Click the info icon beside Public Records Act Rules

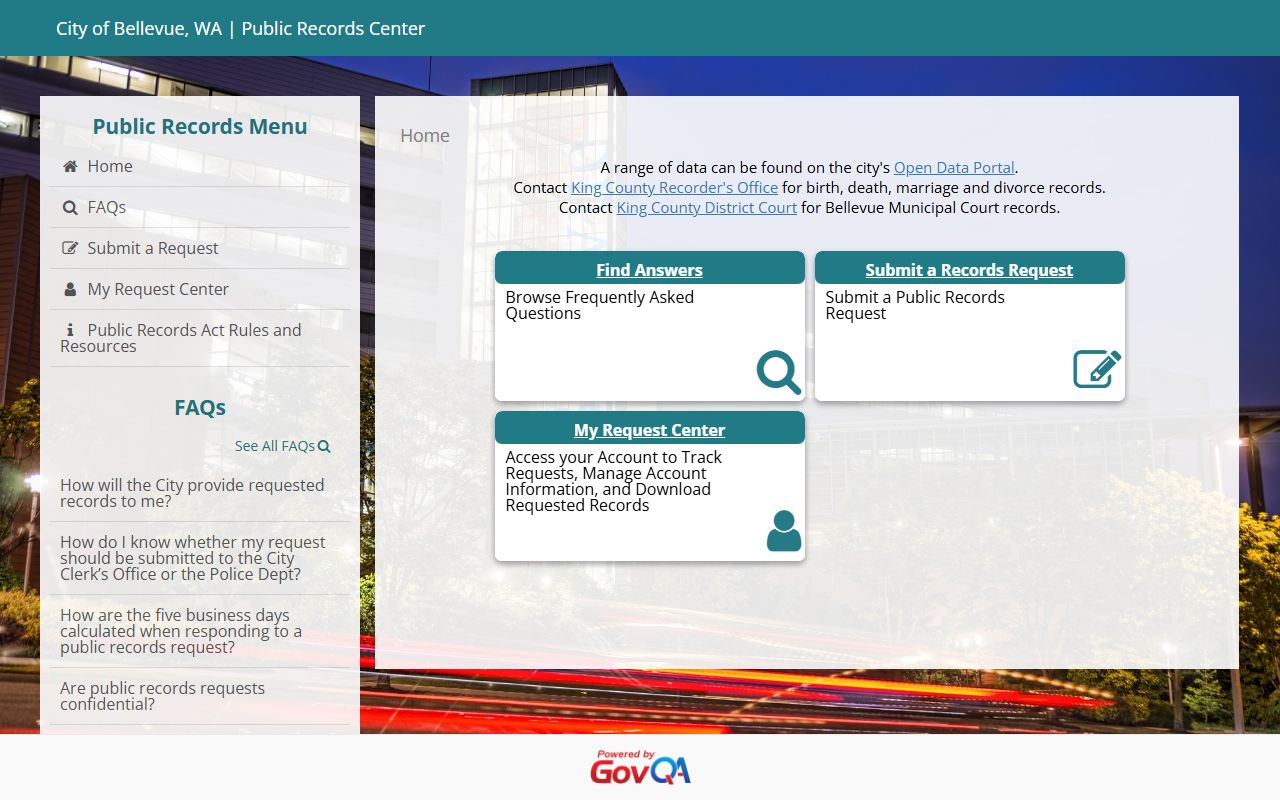pyautogui.click(x=70, y=330)
